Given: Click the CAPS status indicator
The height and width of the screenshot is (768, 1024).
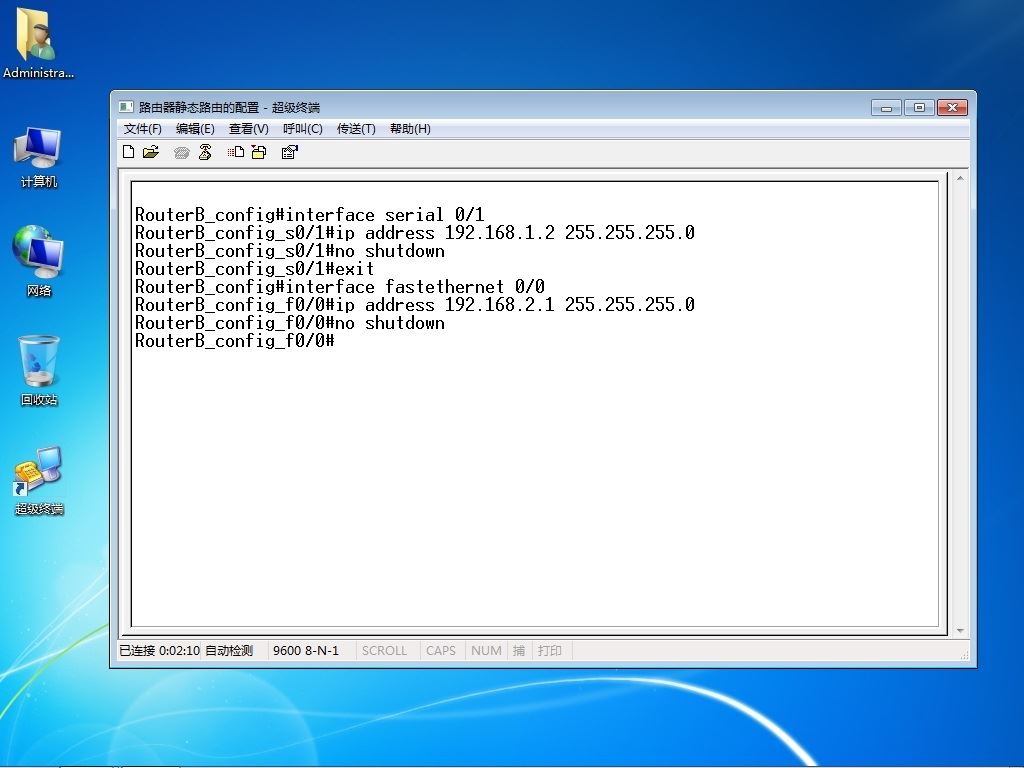Looking at the screenshot, I should pyautogui.click(x=441, y=650).
